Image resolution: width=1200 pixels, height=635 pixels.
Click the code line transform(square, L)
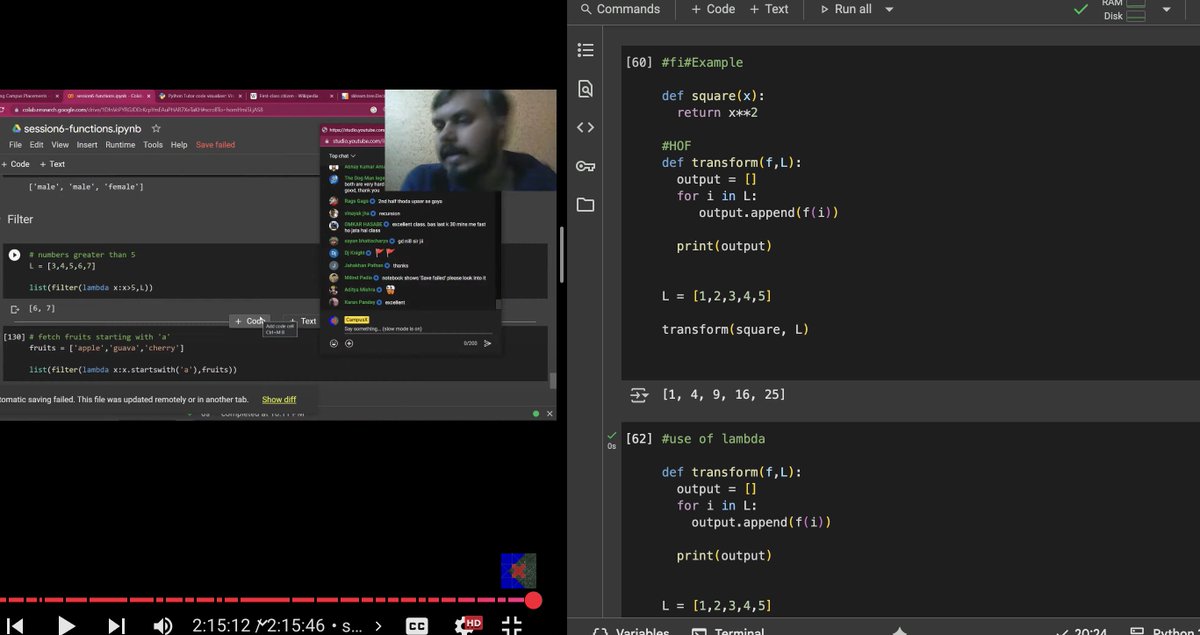click(x=735, y=329)
